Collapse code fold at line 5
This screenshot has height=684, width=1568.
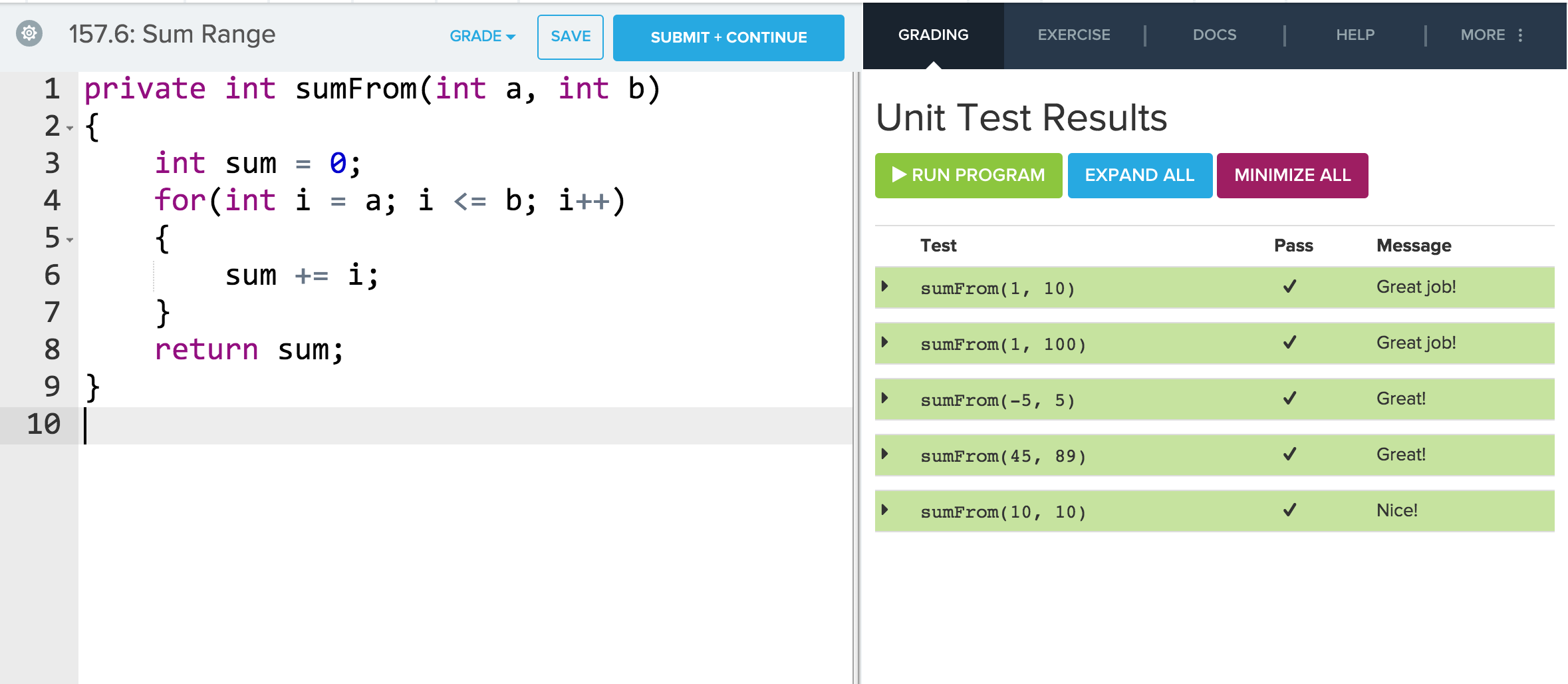click(70, 240)
